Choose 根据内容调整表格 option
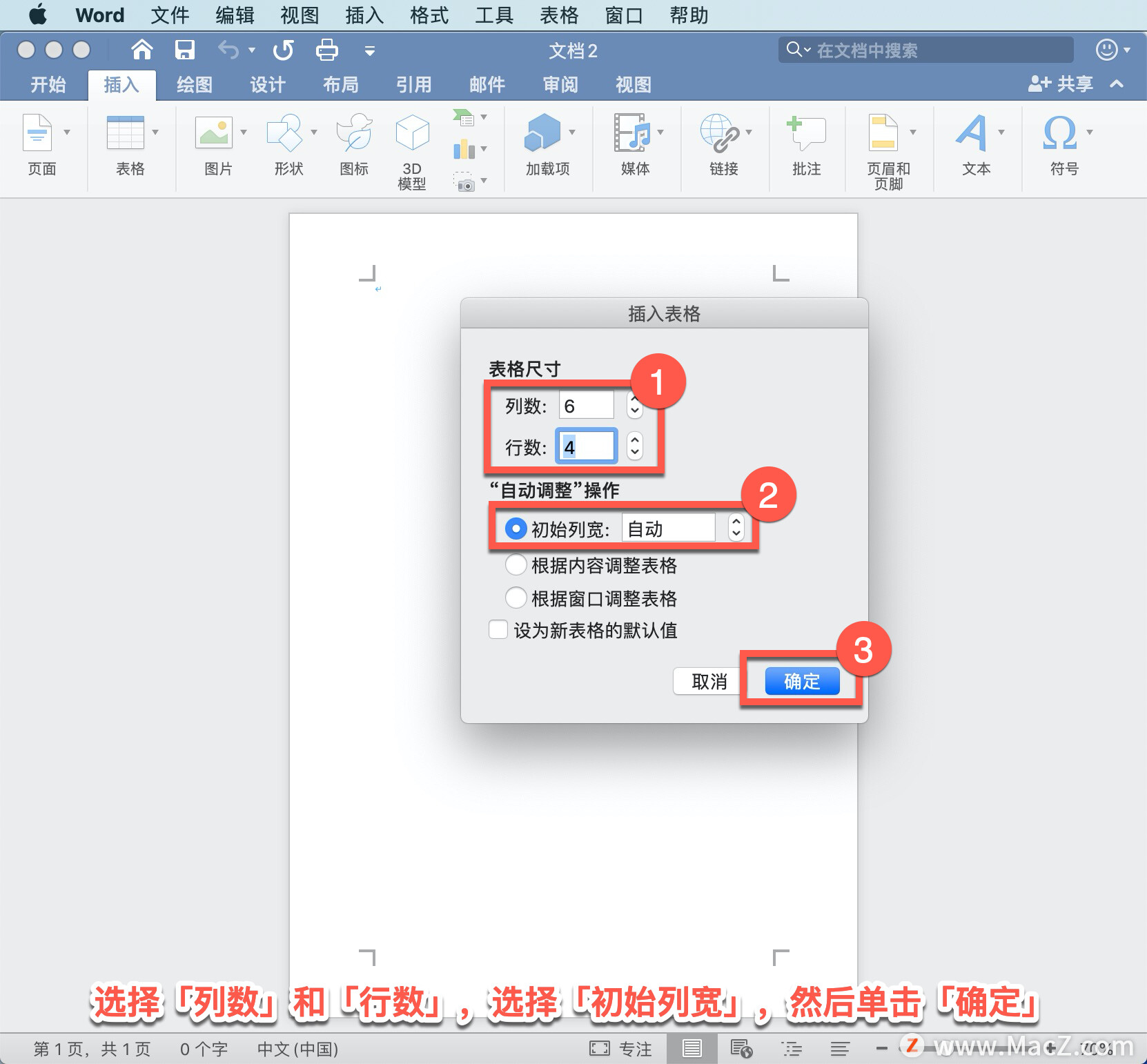 [x=516, y=565]
